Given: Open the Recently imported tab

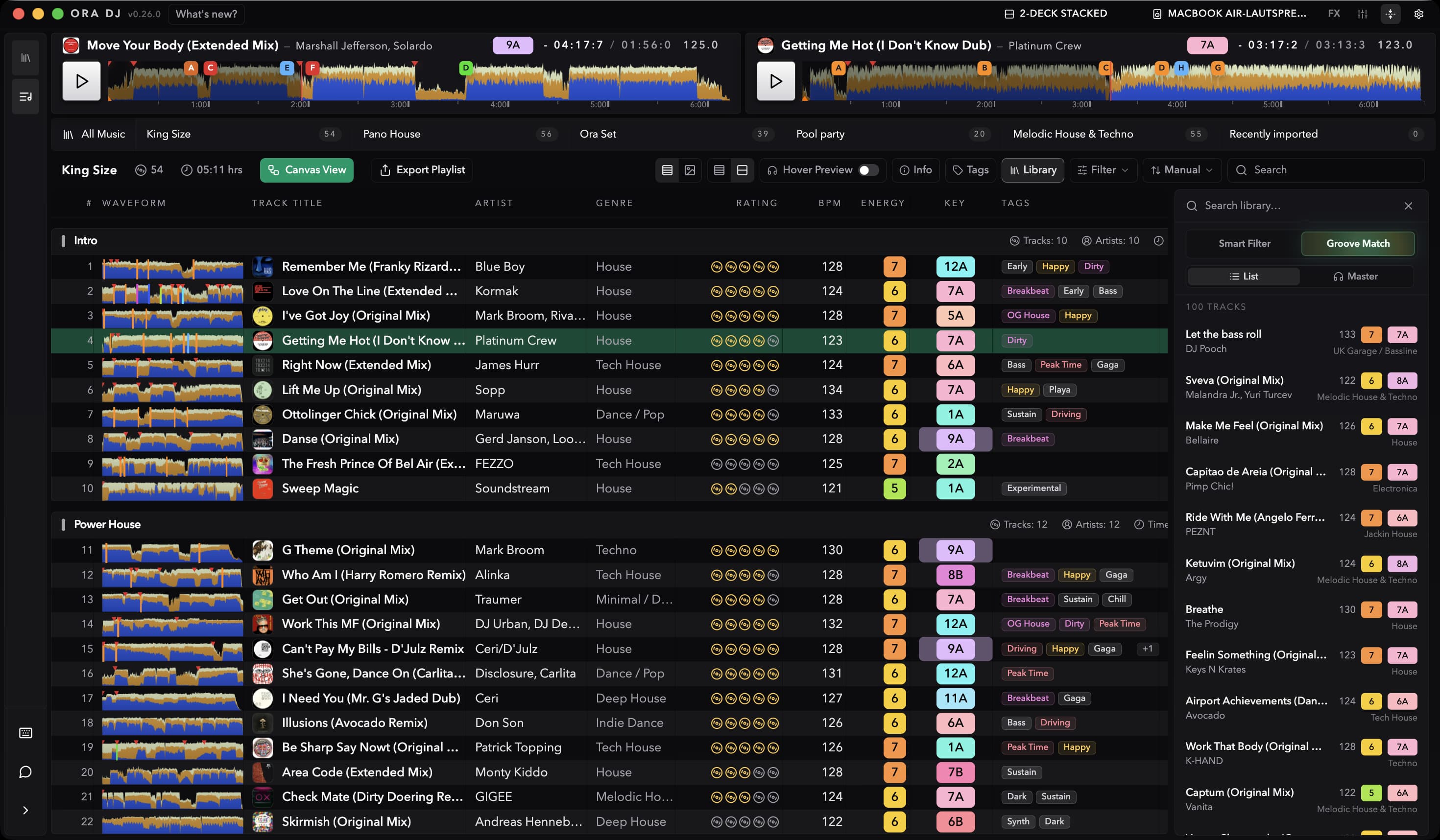Looking at the screenshot, I should [x=1326, y=134].
